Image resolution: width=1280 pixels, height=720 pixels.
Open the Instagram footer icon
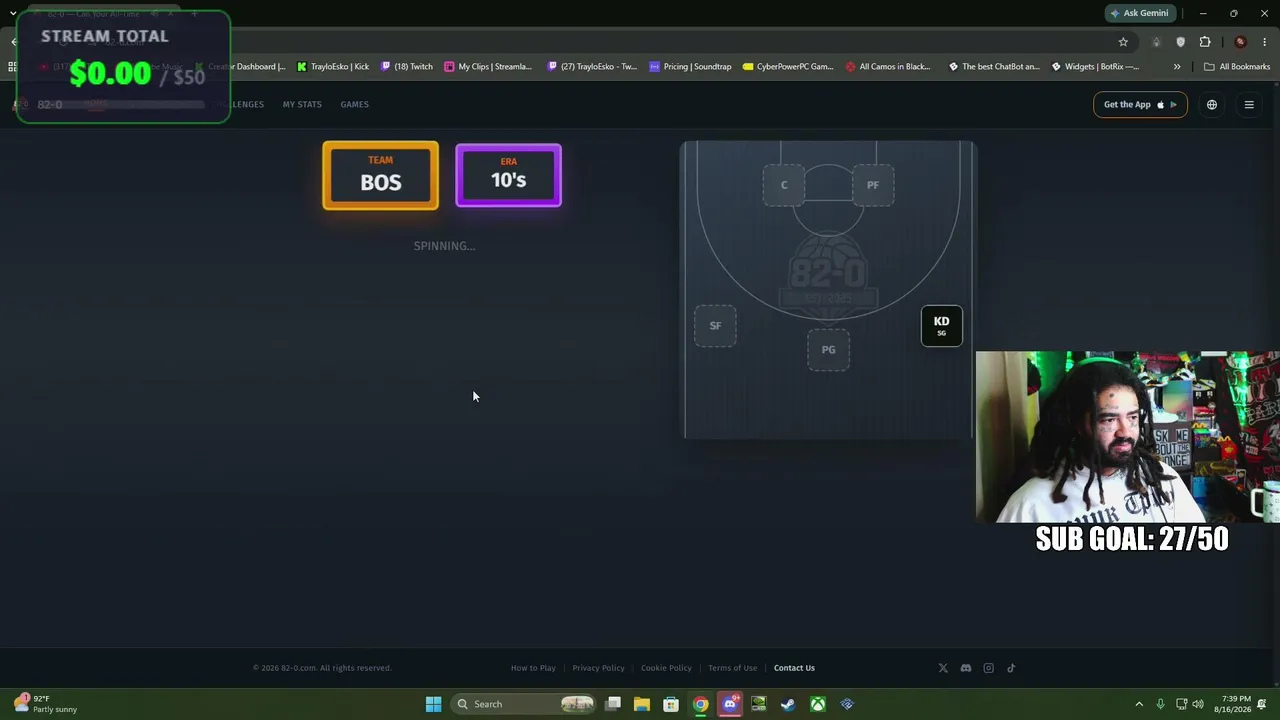(x=989, y=668)
